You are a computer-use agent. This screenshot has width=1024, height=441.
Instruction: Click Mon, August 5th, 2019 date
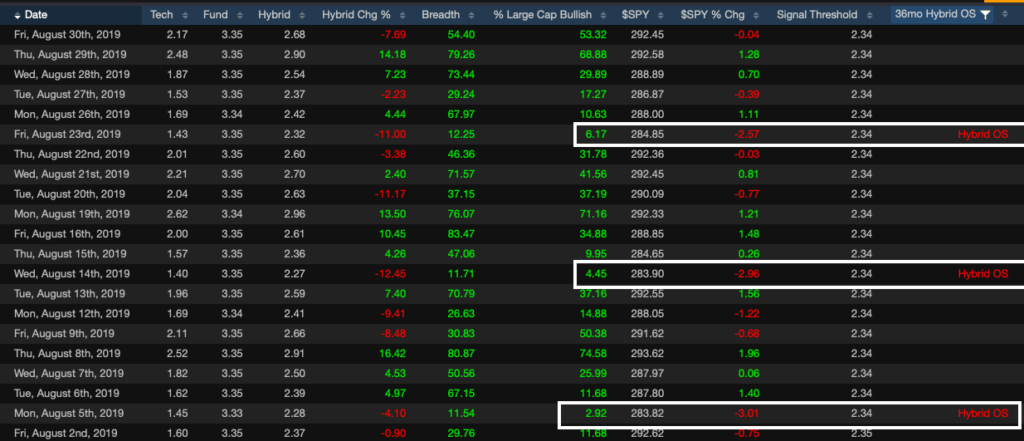point(67,414)
